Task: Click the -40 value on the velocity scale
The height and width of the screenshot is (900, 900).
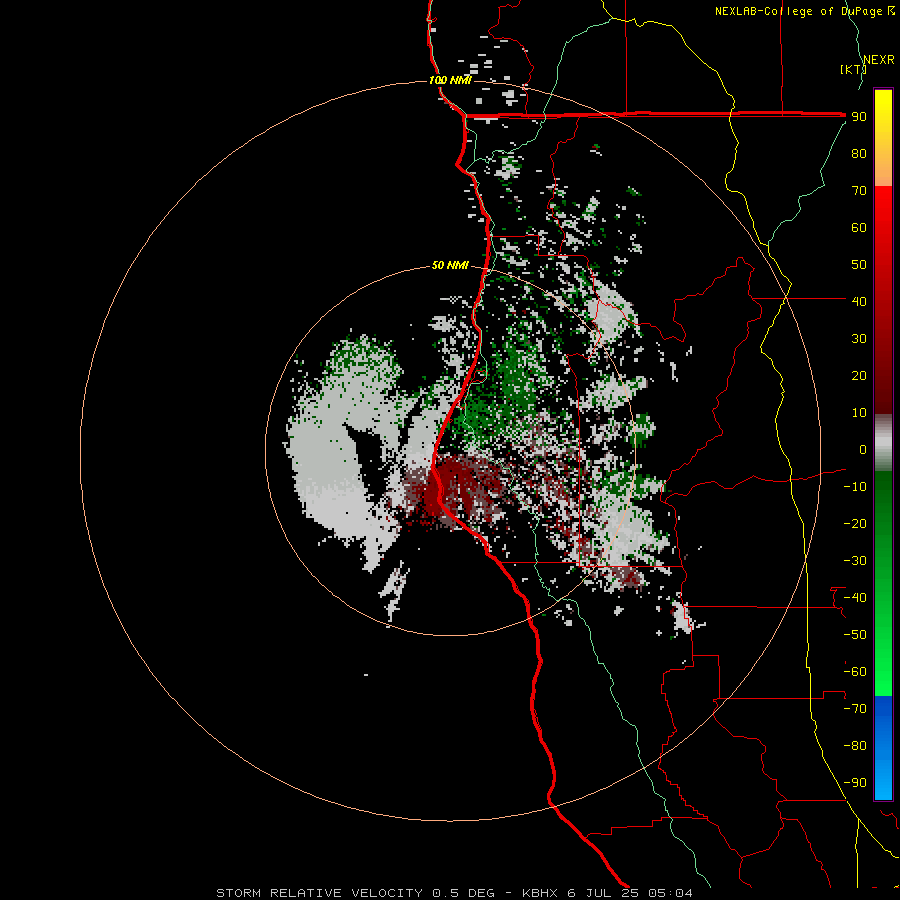Action: pos(855,598)
